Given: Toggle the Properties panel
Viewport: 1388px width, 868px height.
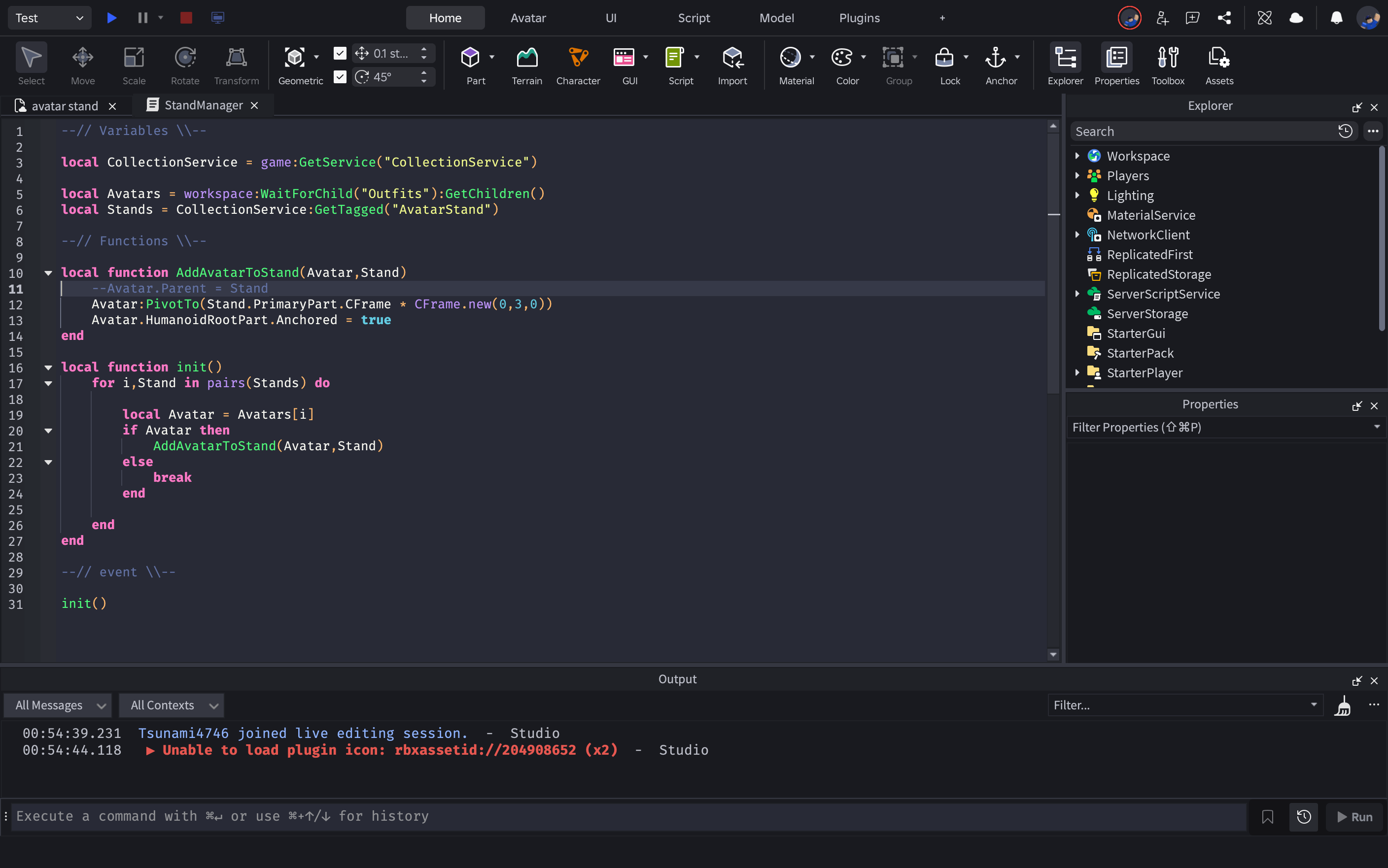Looking at the screenshot, I should tap(1116, 64).
